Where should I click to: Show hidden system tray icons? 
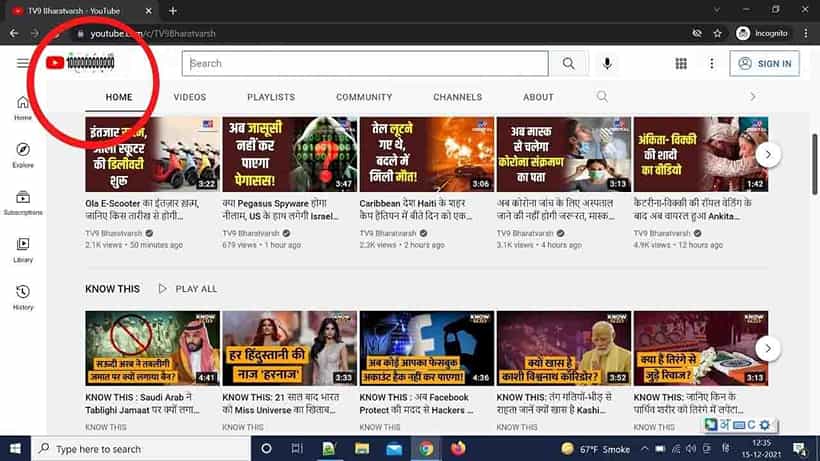644,448
